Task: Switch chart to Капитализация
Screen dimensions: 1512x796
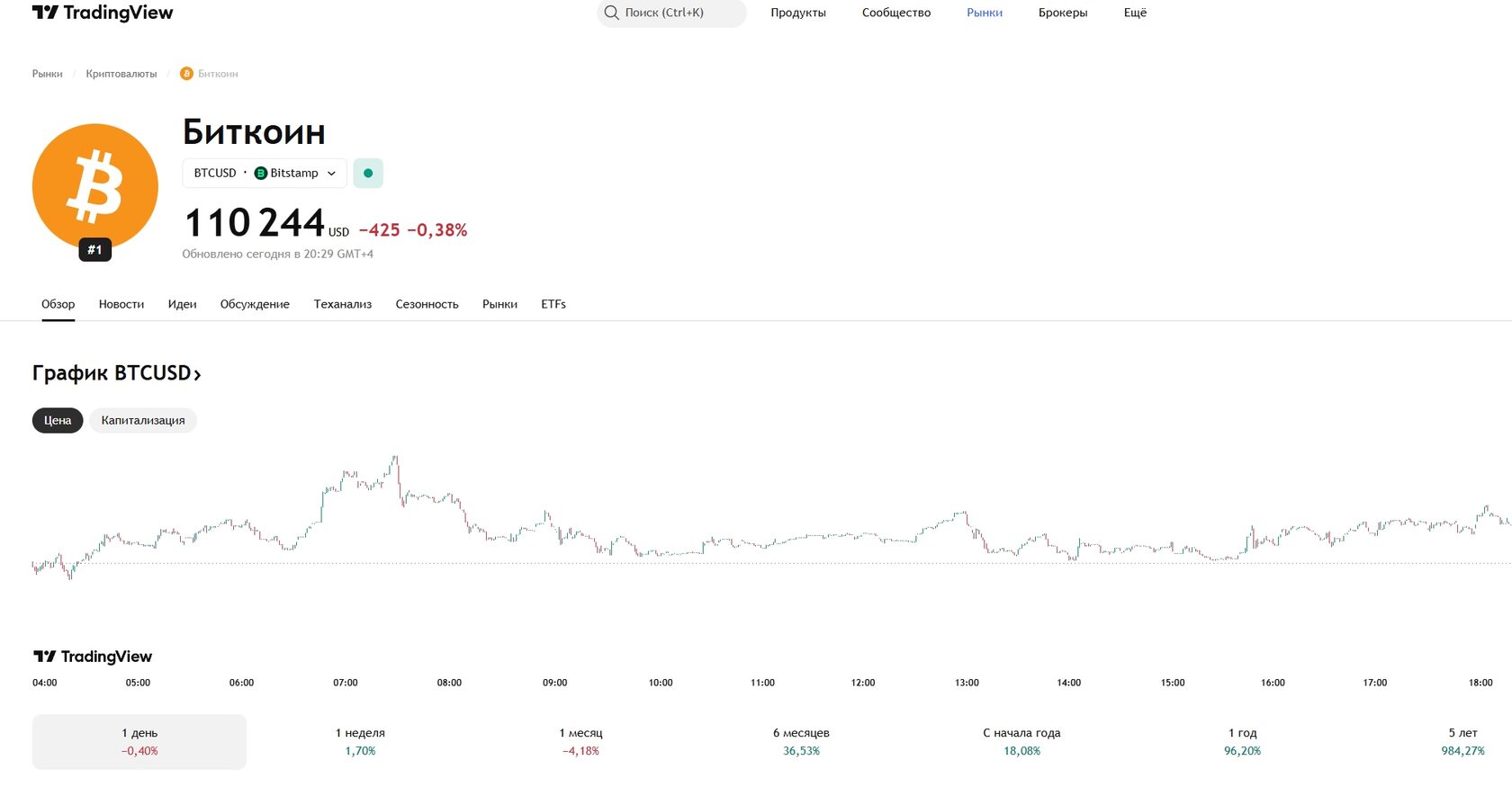Action: click(143, 420)
